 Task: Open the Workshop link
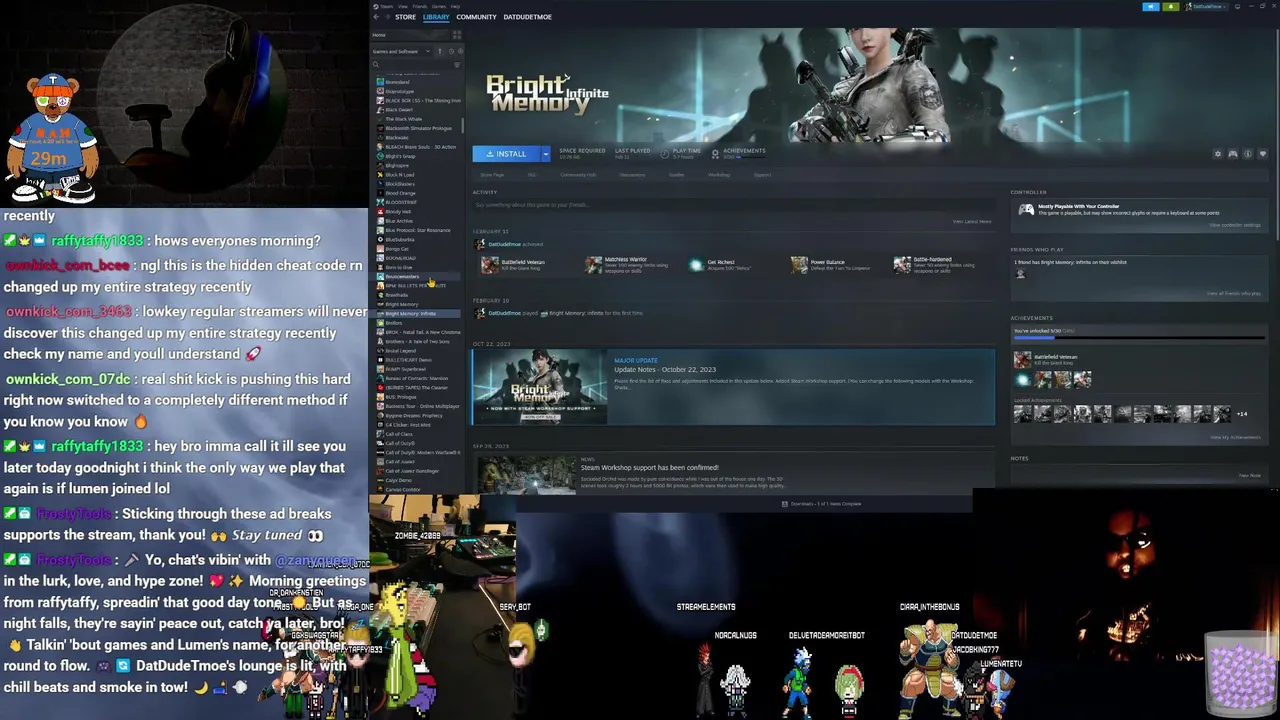click(719, 175)
